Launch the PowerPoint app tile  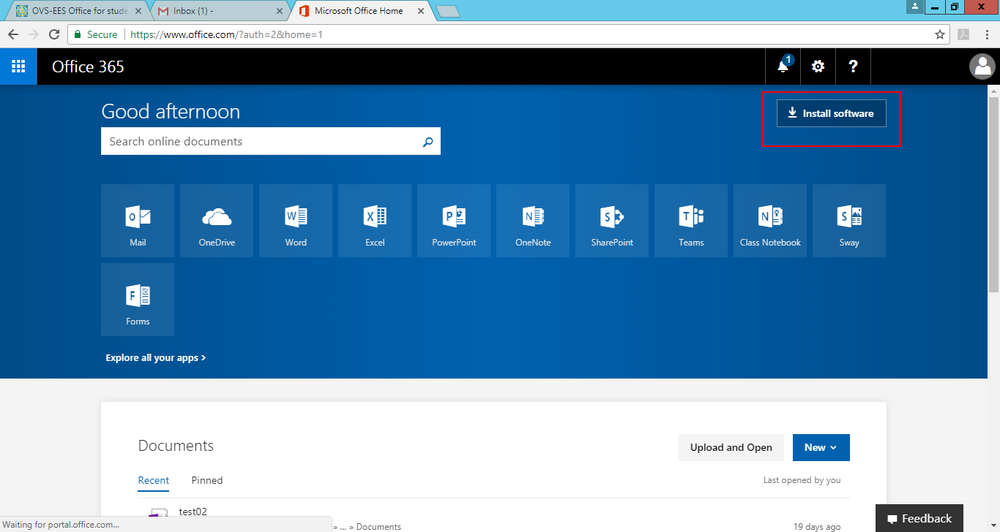454,221
